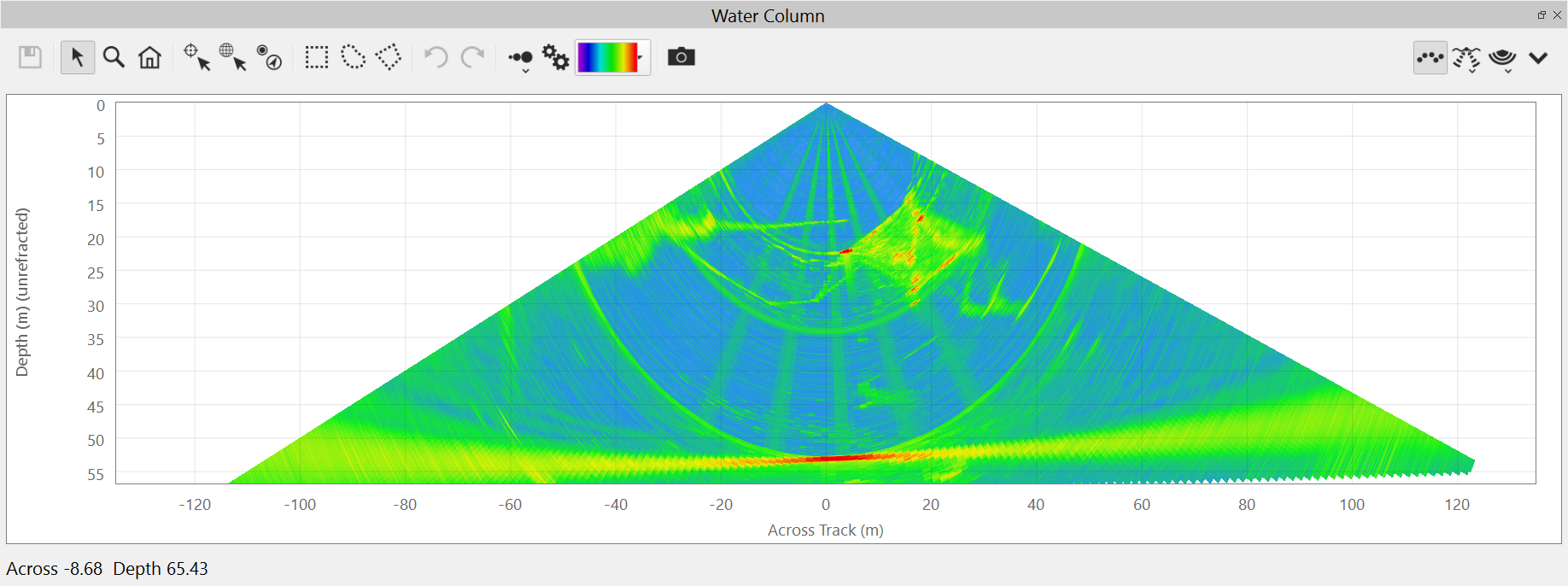Choose the globe geo-pick cursor tool

pyautogui.click(x=232, y=57)
